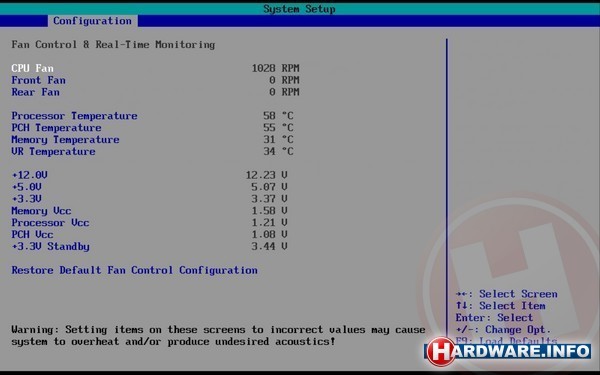The width and height of the screenshot is (600, 375).
Task: Click the Enter: Select help hint
Action: (494, 317)
